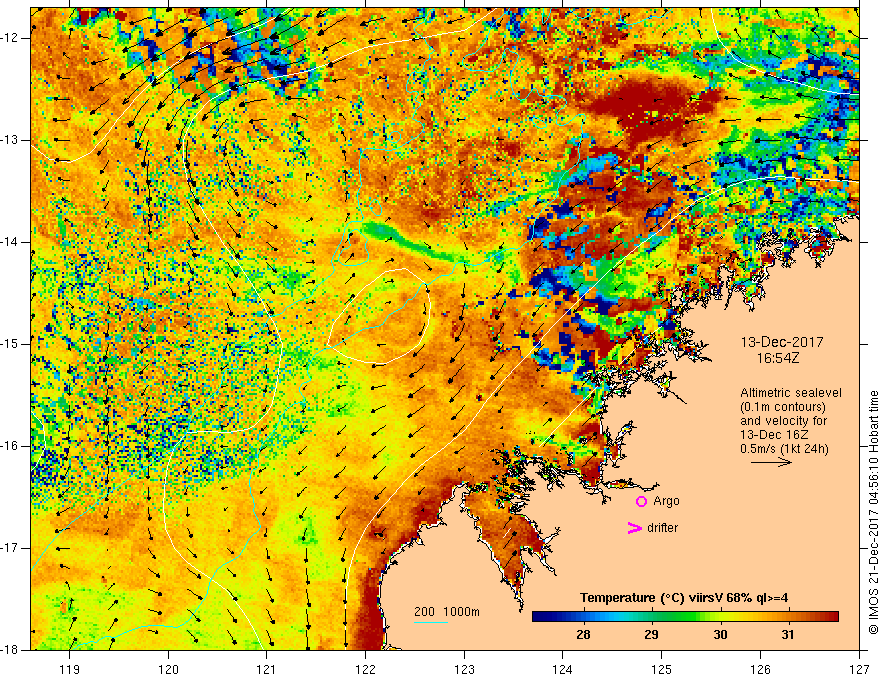Image resolution: width=880 pixels, height=680 pixels.
Task: Click the cyan 200m bathymetry legend line
Action: 431,622
